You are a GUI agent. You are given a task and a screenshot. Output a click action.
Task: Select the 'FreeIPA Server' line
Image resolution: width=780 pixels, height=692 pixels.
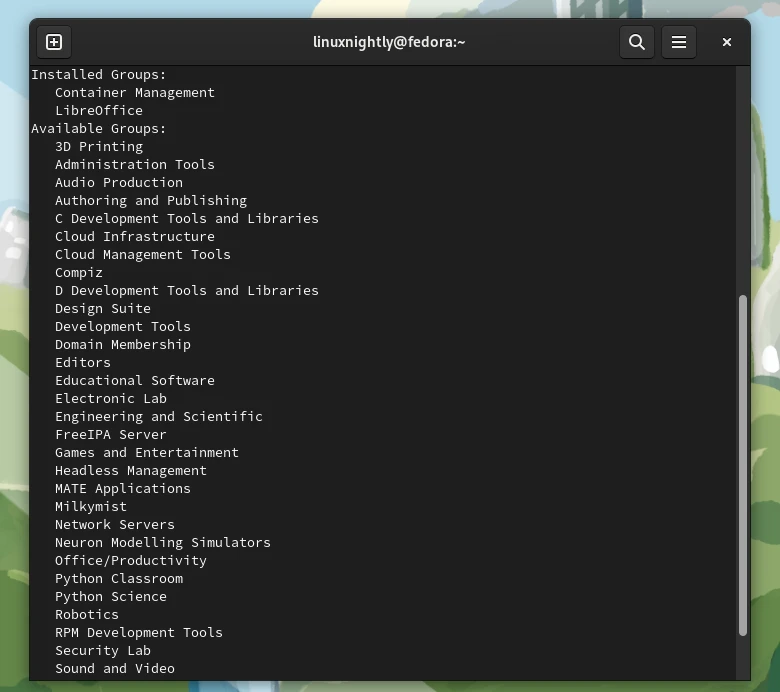tap(111, 434)
